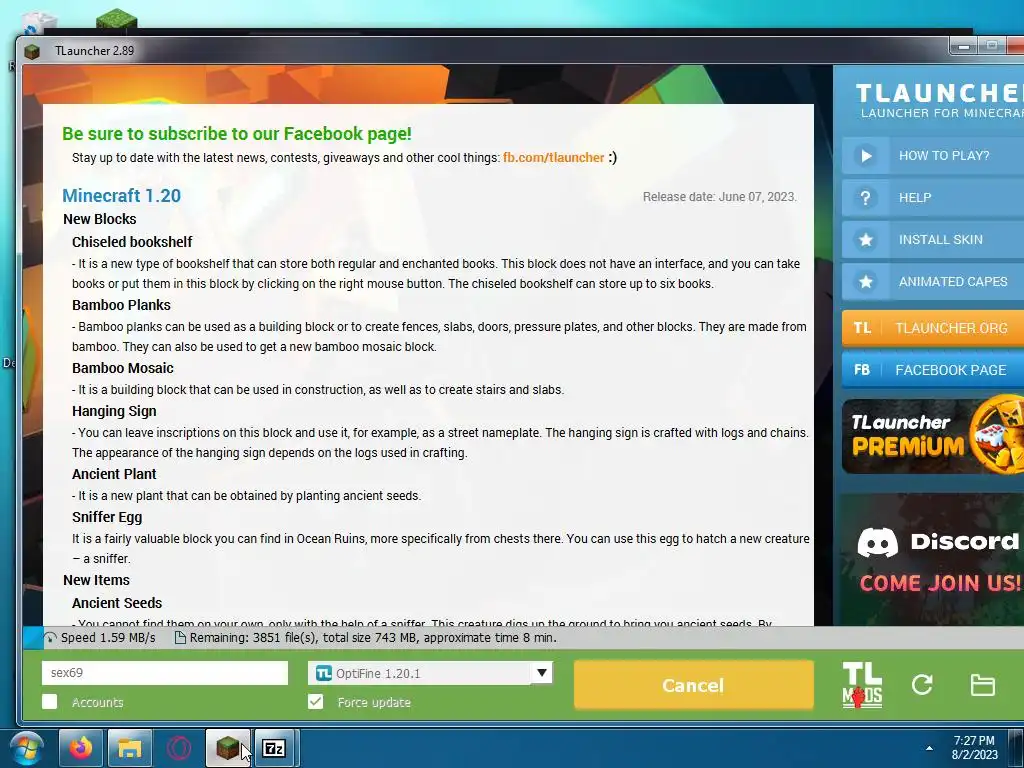Click the Animated Capes star icon
The width and height of the screenshot is (1024, 768).
866,281
